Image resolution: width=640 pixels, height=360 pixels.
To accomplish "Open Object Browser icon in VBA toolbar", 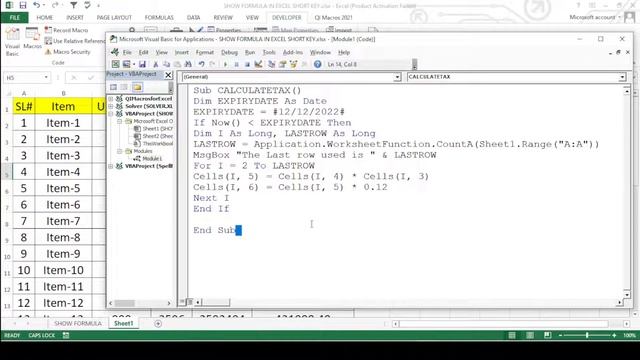I will pos(293,64).
